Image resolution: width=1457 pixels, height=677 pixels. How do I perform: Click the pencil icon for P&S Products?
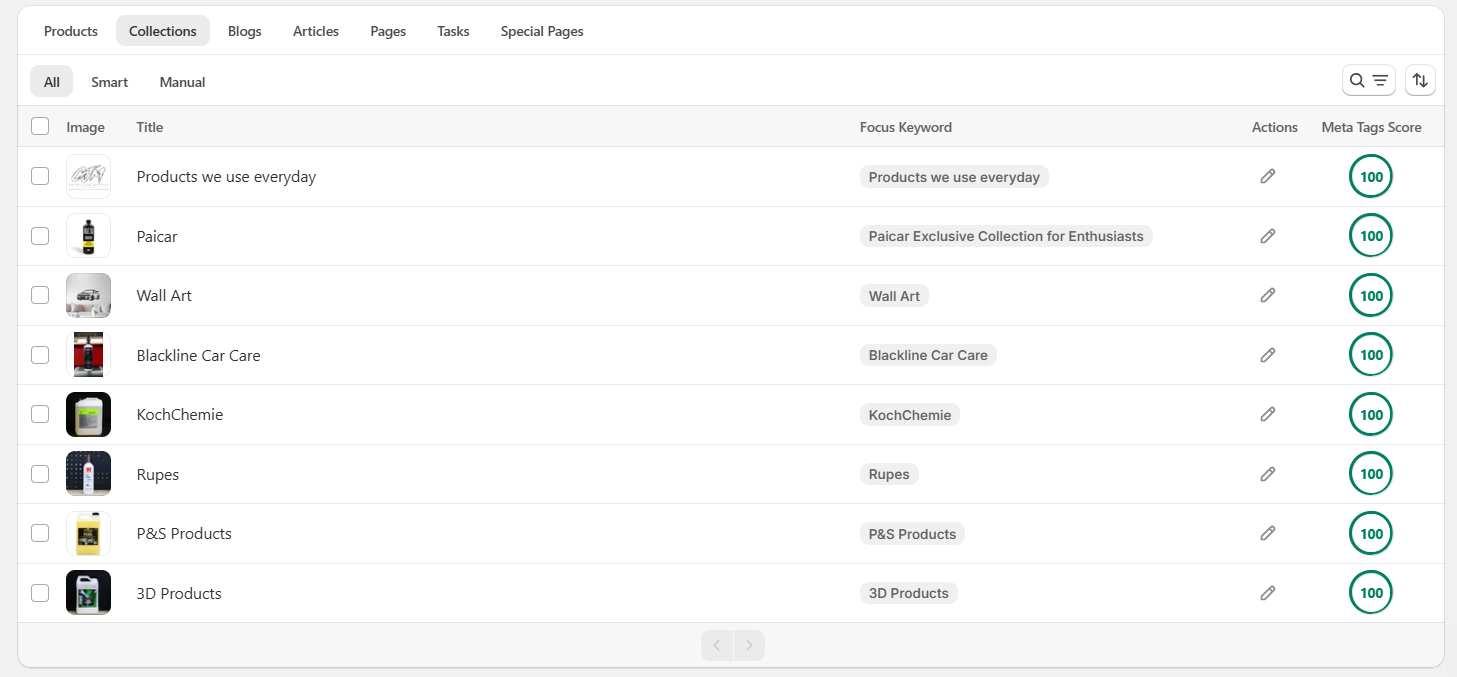coord(1268,533)
